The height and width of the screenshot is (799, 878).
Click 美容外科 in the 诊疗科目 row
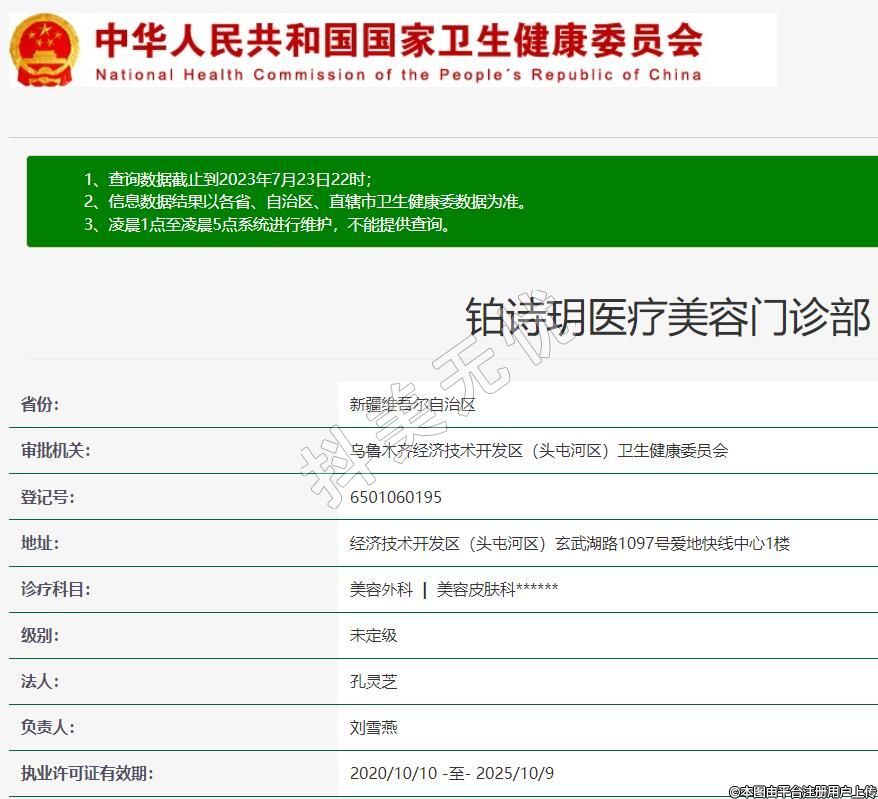pyautogui.click(x=381, y=589)
